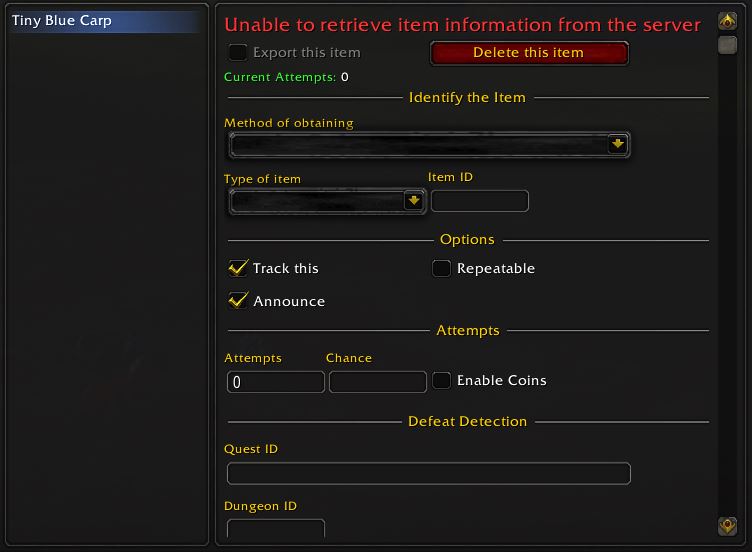The height and width of the screenshot is (552, 752).
Task: Enable the Repeatable checkbox
Action: [x=441, y=269]
